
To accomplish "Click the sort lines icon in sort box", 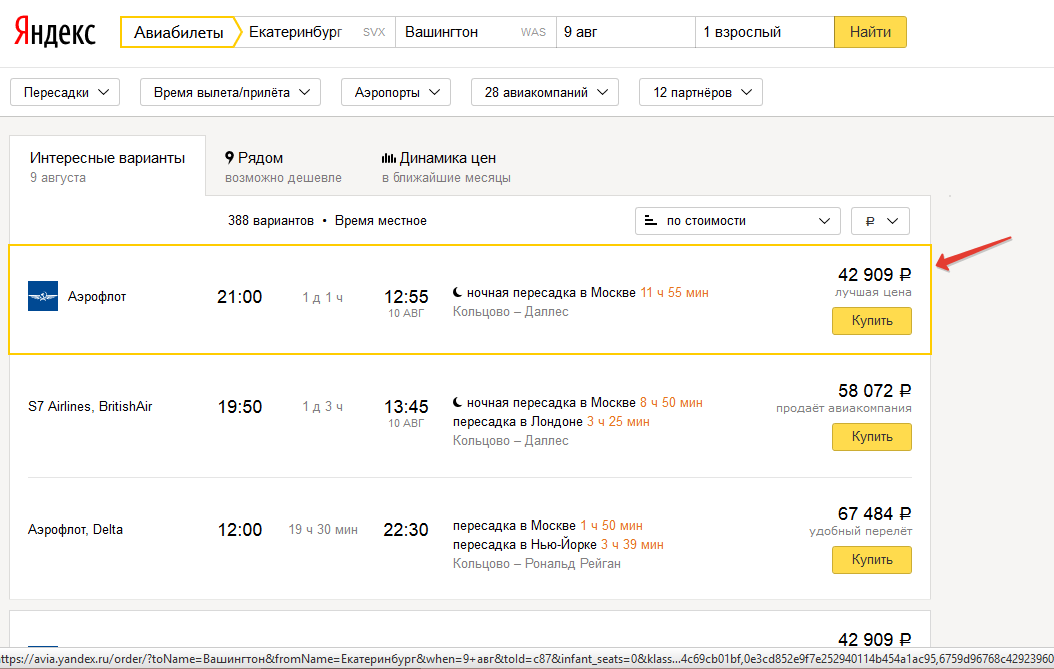I will point(651,221).
